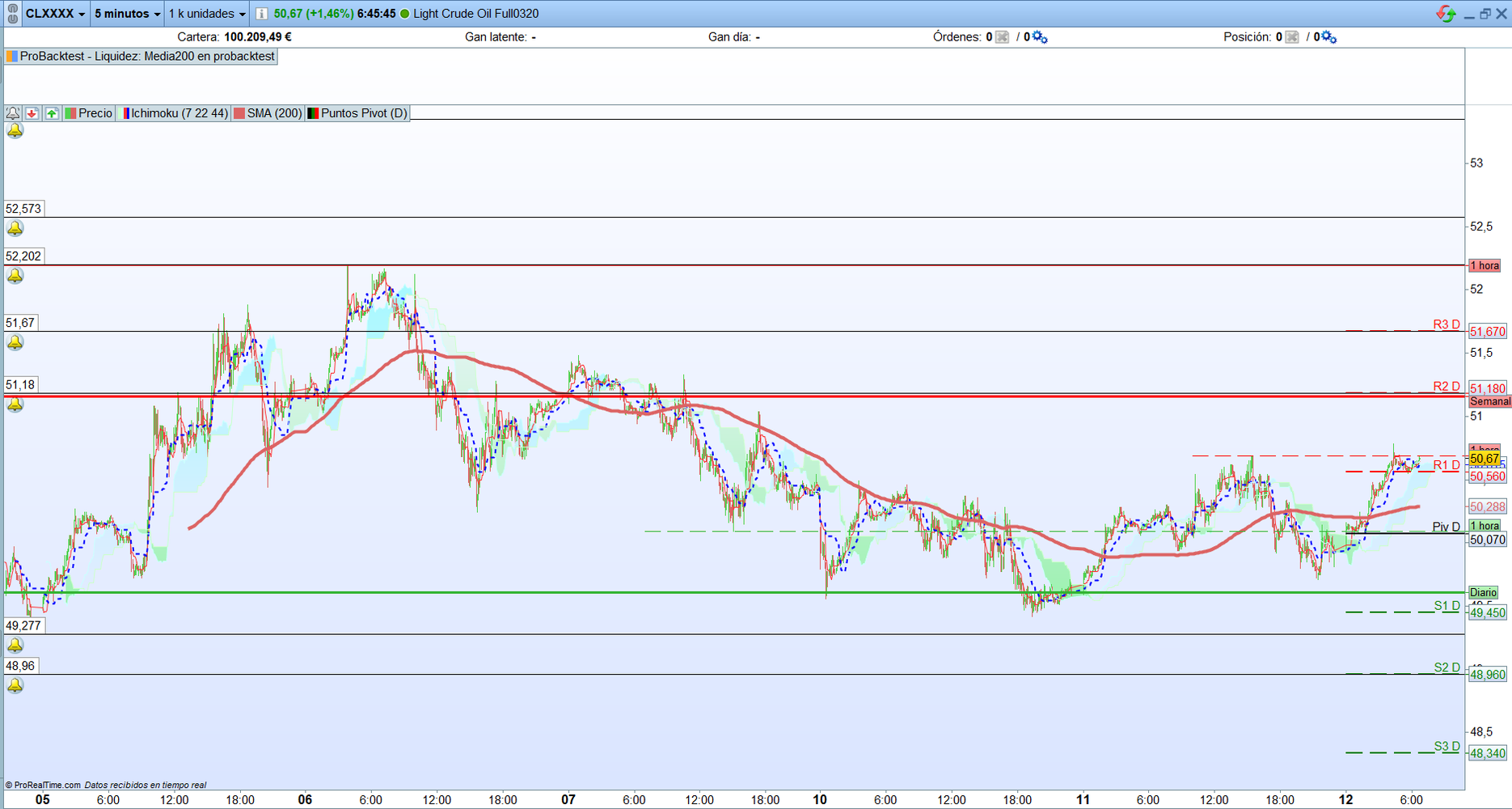This screenshot has width=1512, height=809.
Task: Click the alert bell below the 48,96 label
Action: click(15, 685)
